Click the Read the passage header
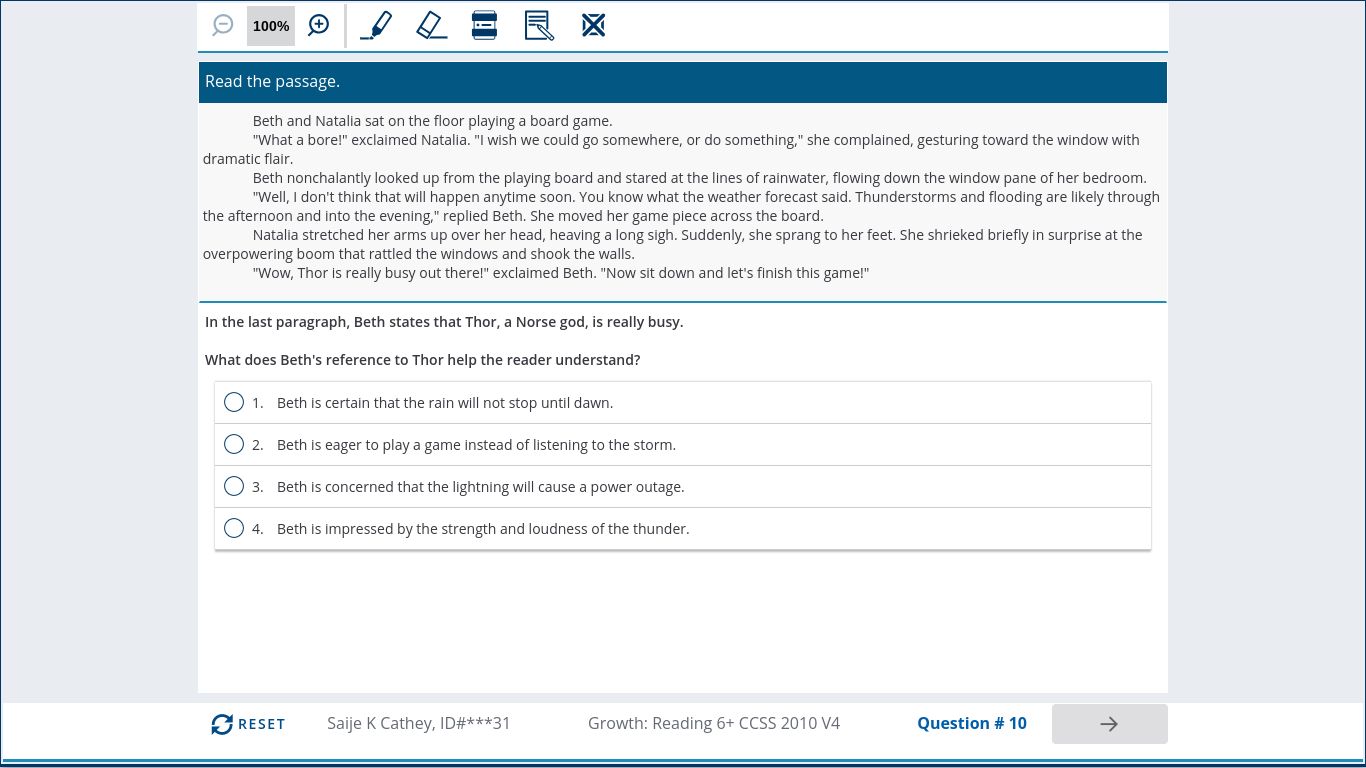Image resolution: width=1366 pixels, height=768 pixels. (683, 82)
